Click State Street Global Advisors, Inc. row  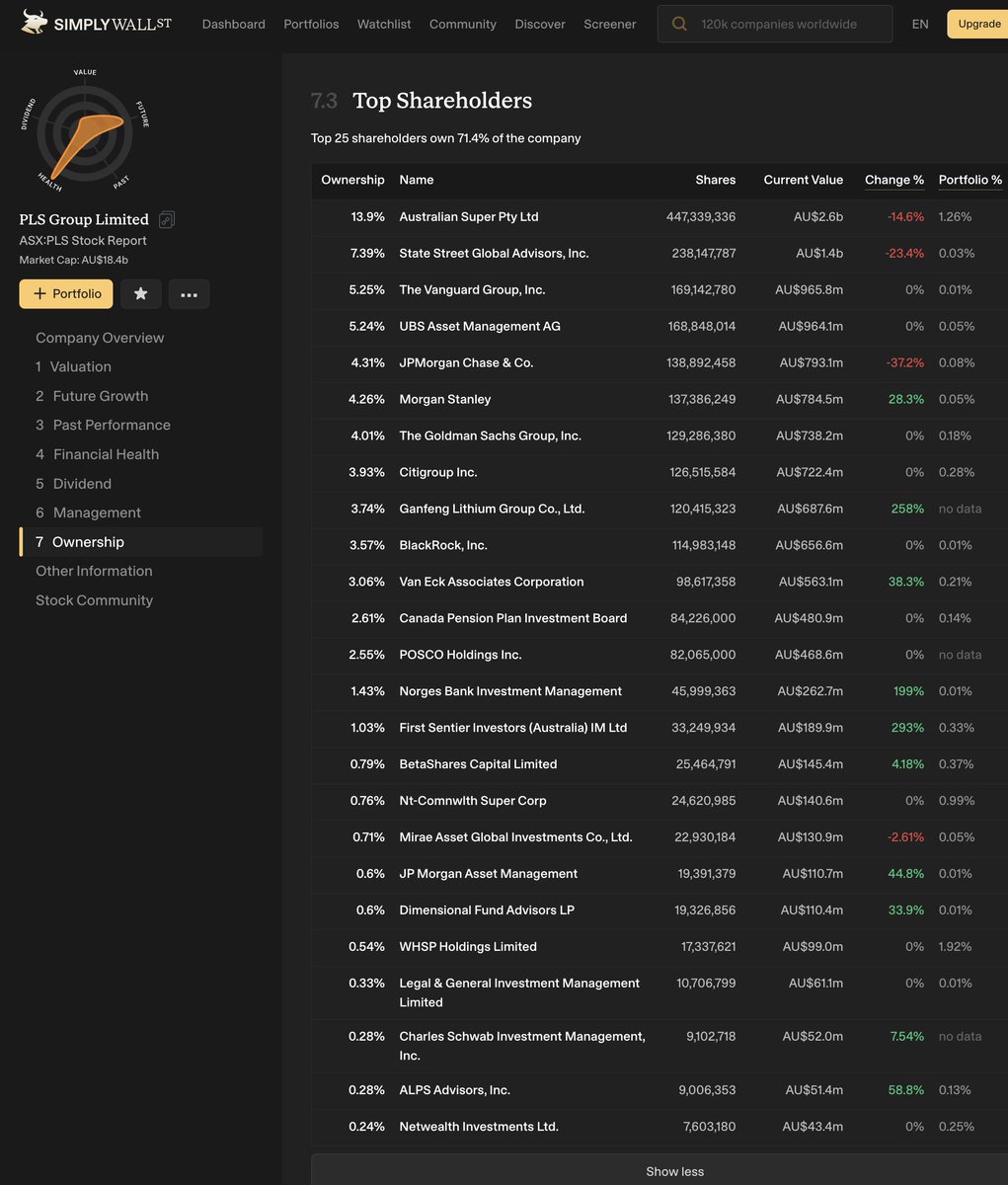659,253
